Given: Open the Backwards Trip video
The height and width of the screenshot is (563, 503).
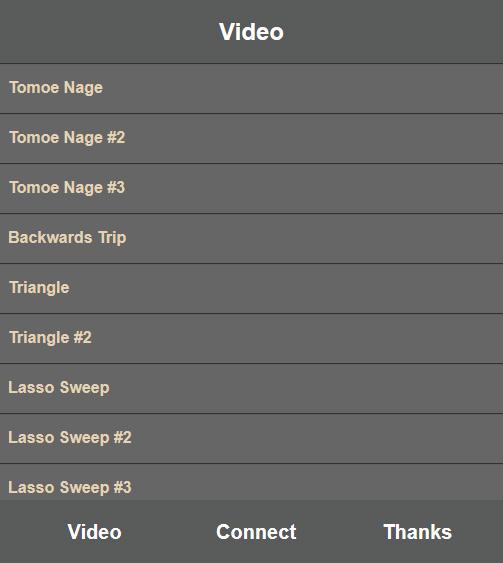Looking at the screenshot, I should pyautogui.click(x=251, y=238).
